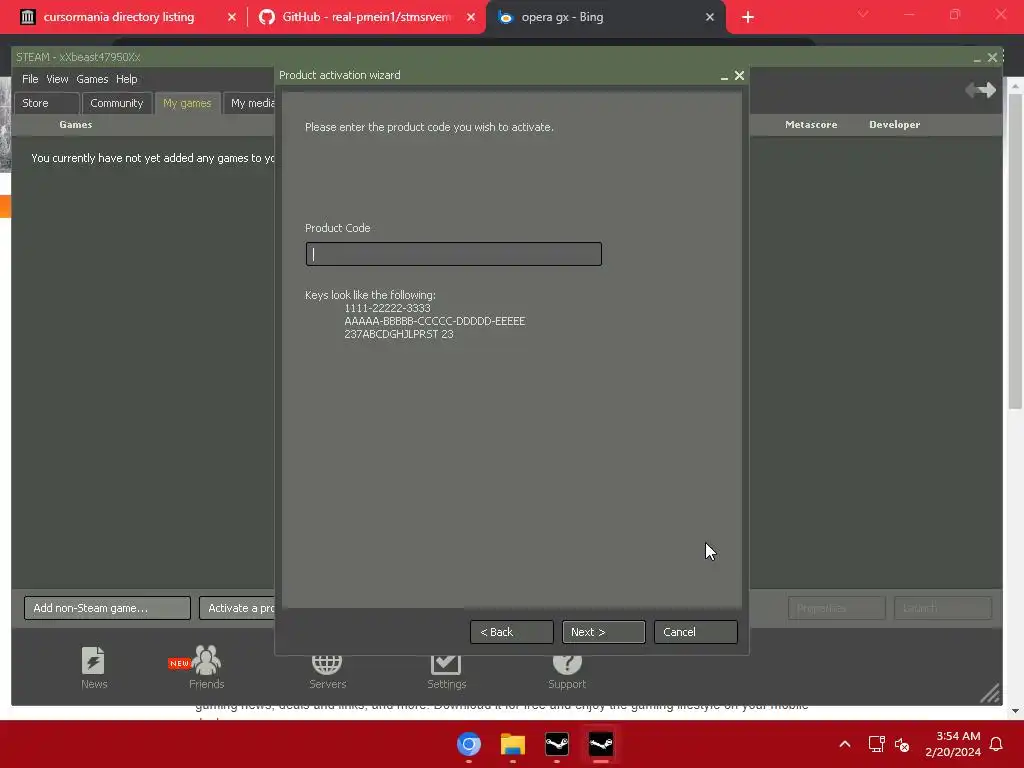Switch to the Store tab
This screenshot has width=1024, height=768.
(x=47, y=103)
